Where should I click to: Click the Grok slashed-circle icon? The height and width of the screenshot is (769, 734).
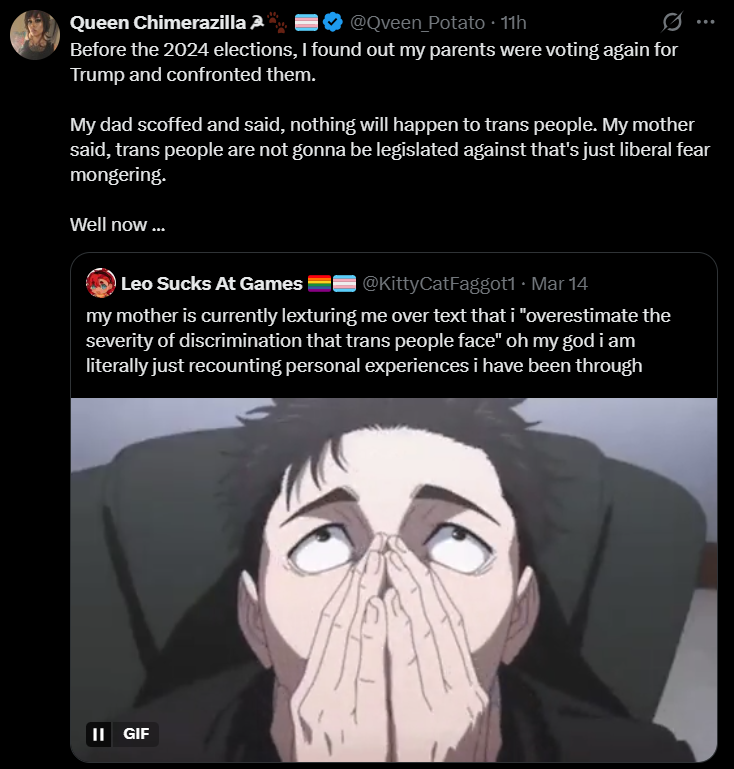(672, 22)
